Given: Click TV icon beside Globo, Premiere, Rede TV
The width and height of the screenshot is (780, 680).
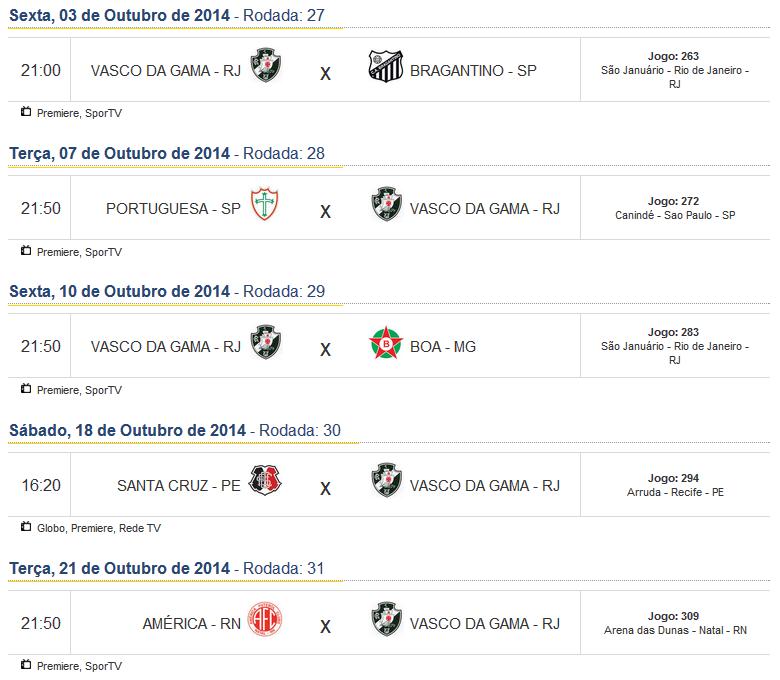Looking at the screenshot, I should coord(26,526).
